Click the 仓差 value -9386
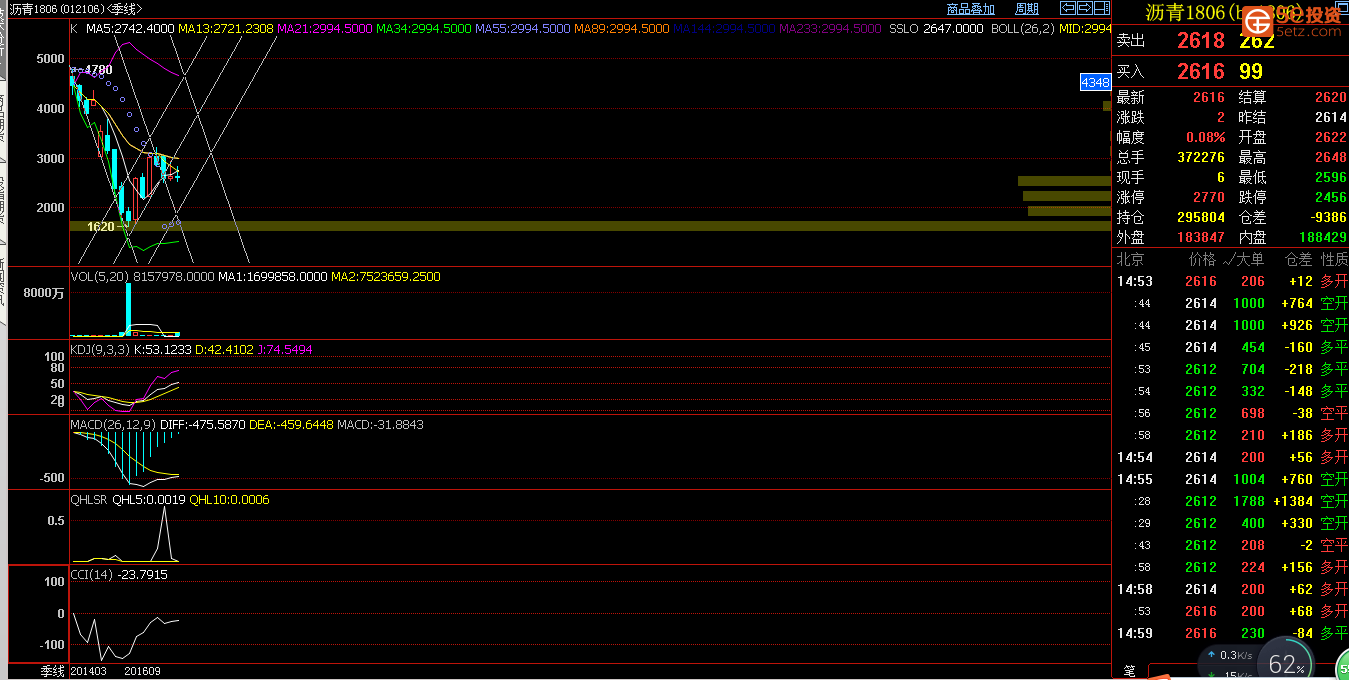The image size is (1349, 680). tap(1327, 217)
